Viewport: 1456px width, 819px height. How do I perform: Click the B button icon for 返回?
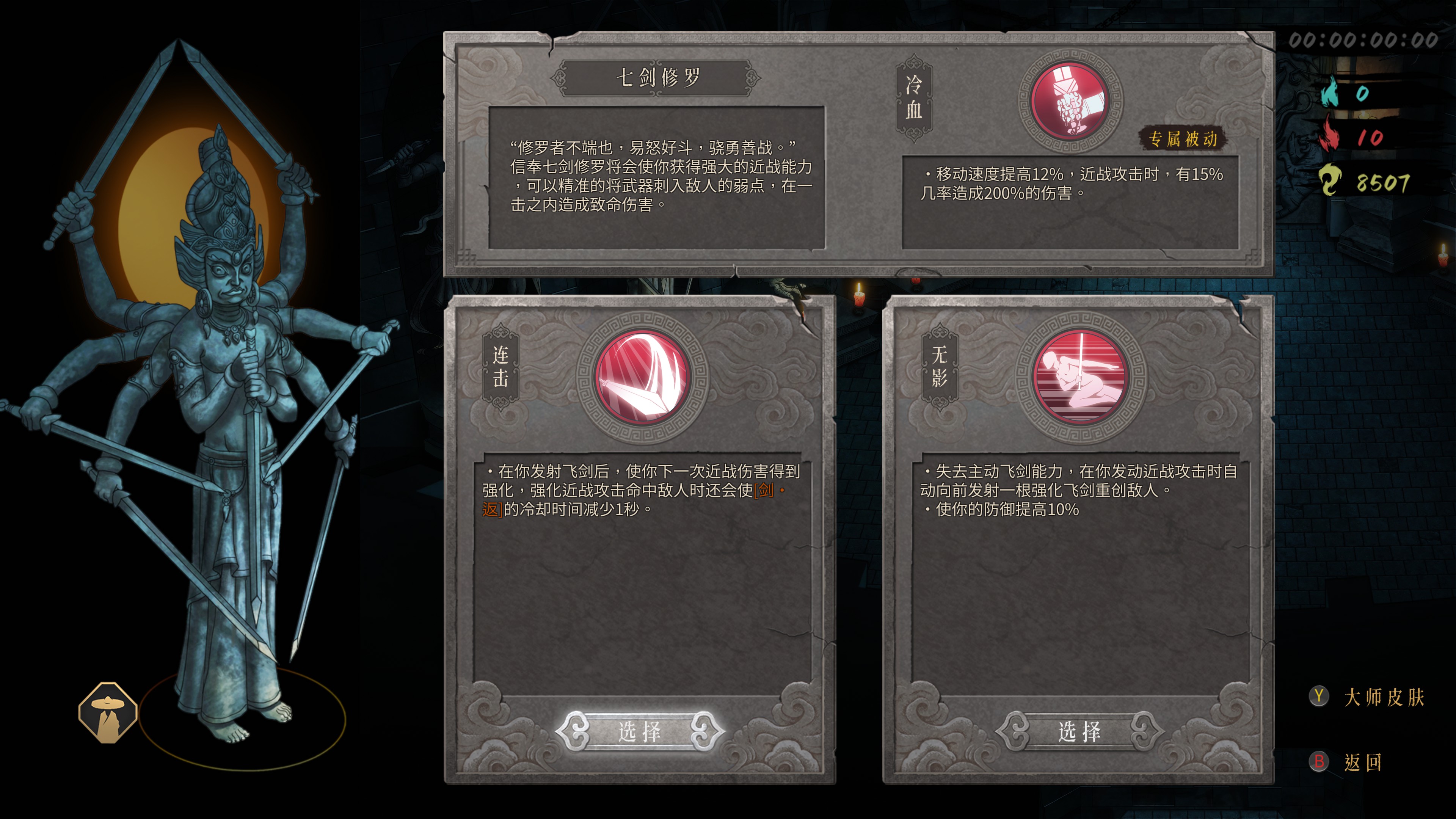click(x=1319, y=761)
